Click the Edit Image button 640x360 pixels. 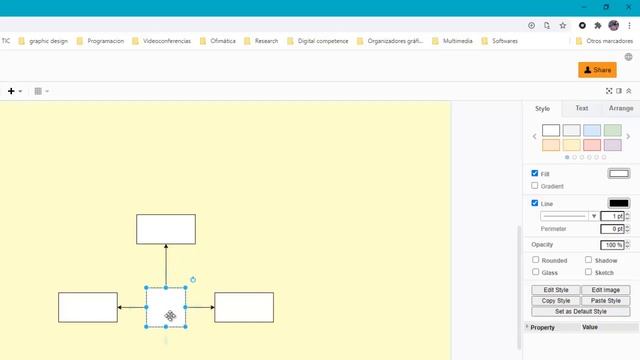click(x=606, y=290)
